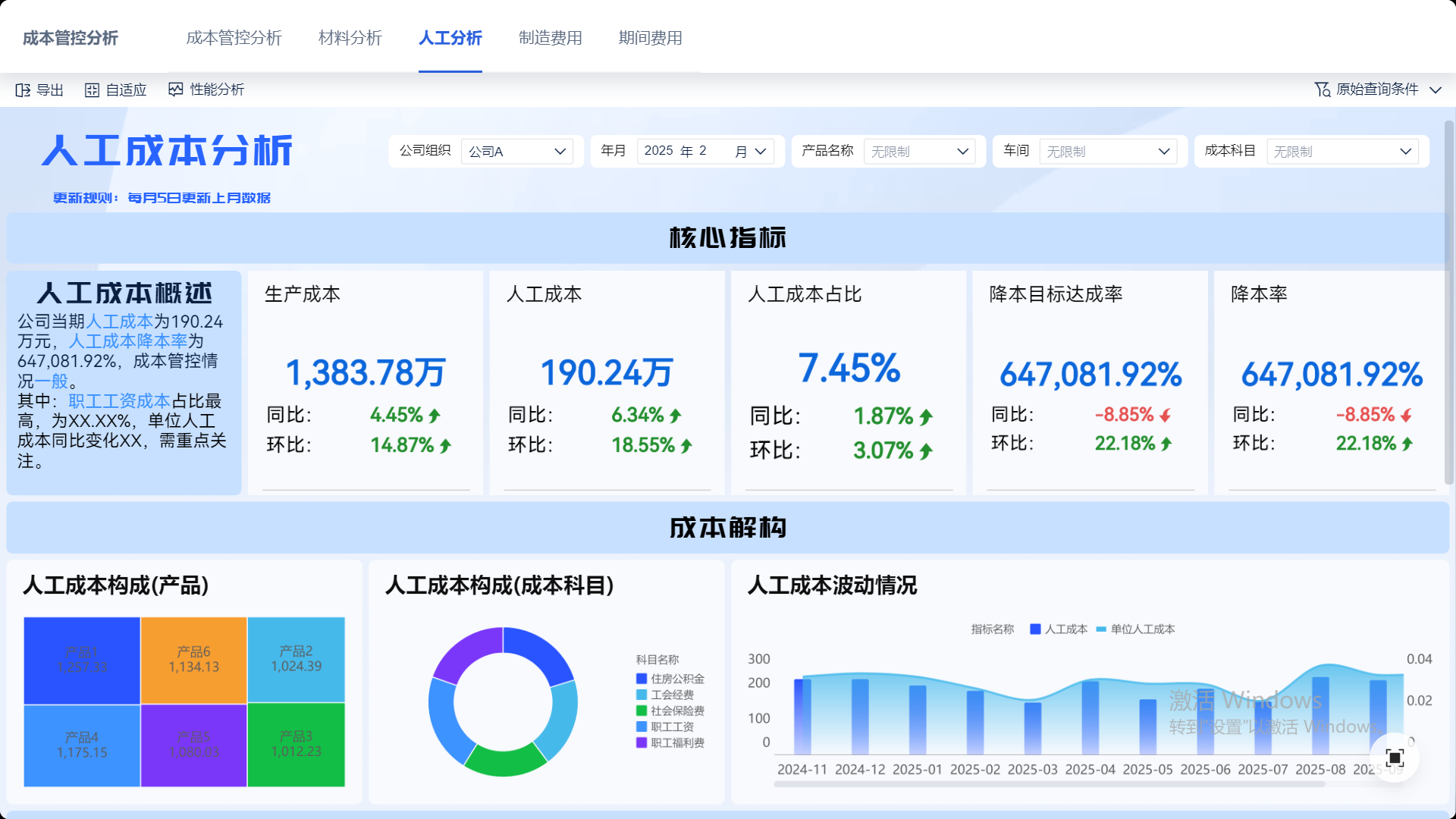Click the 导出 export icon

tap(24, 89)
